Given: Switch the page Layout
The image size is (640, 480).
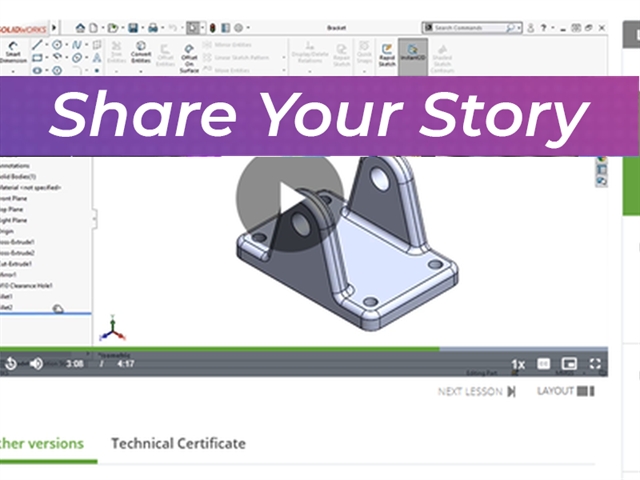Looking at the screenshot, I should point(566,391).
